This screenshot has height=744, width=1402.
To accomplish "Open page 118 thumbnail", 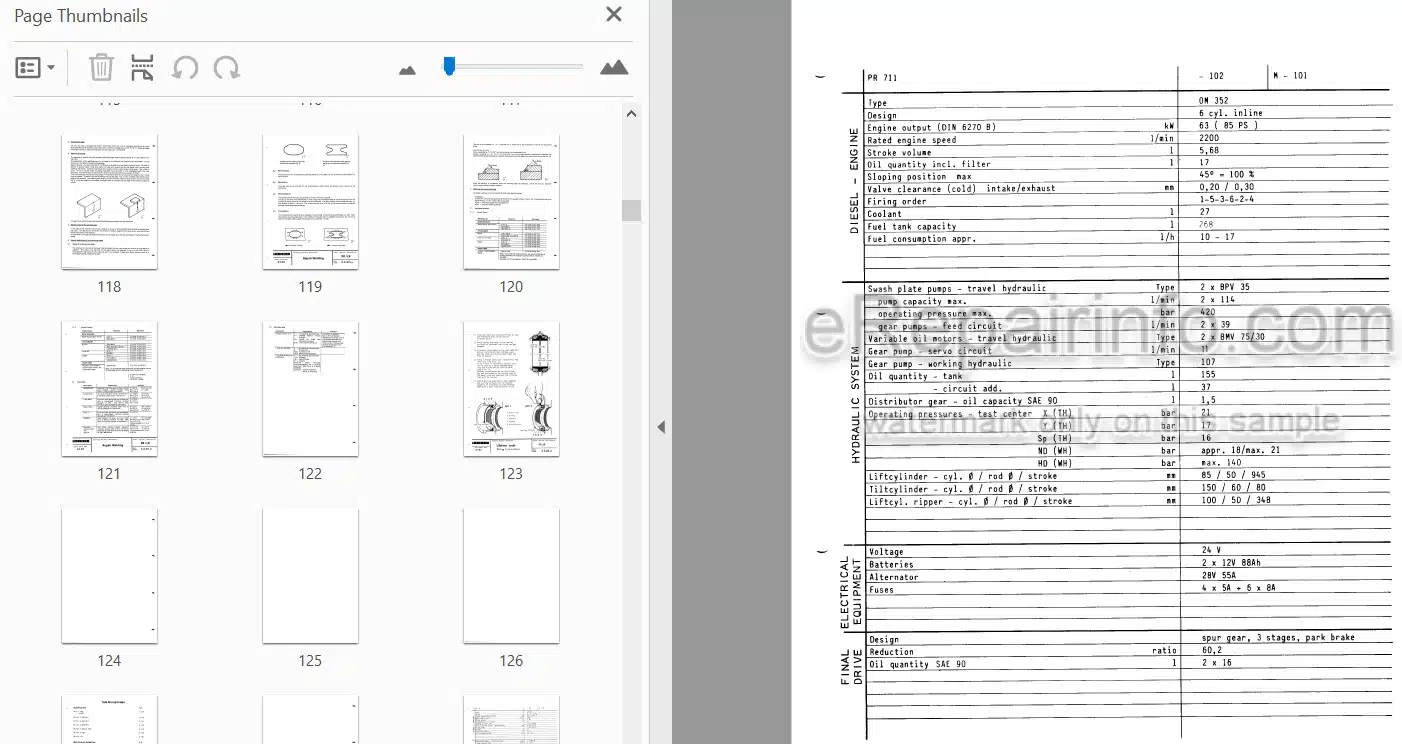I will click(x=109, y=203).
